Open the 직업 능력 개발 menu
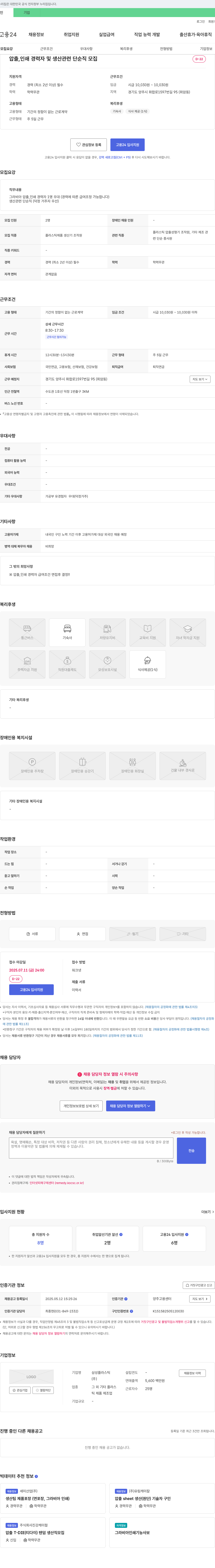 pos(147,35)
